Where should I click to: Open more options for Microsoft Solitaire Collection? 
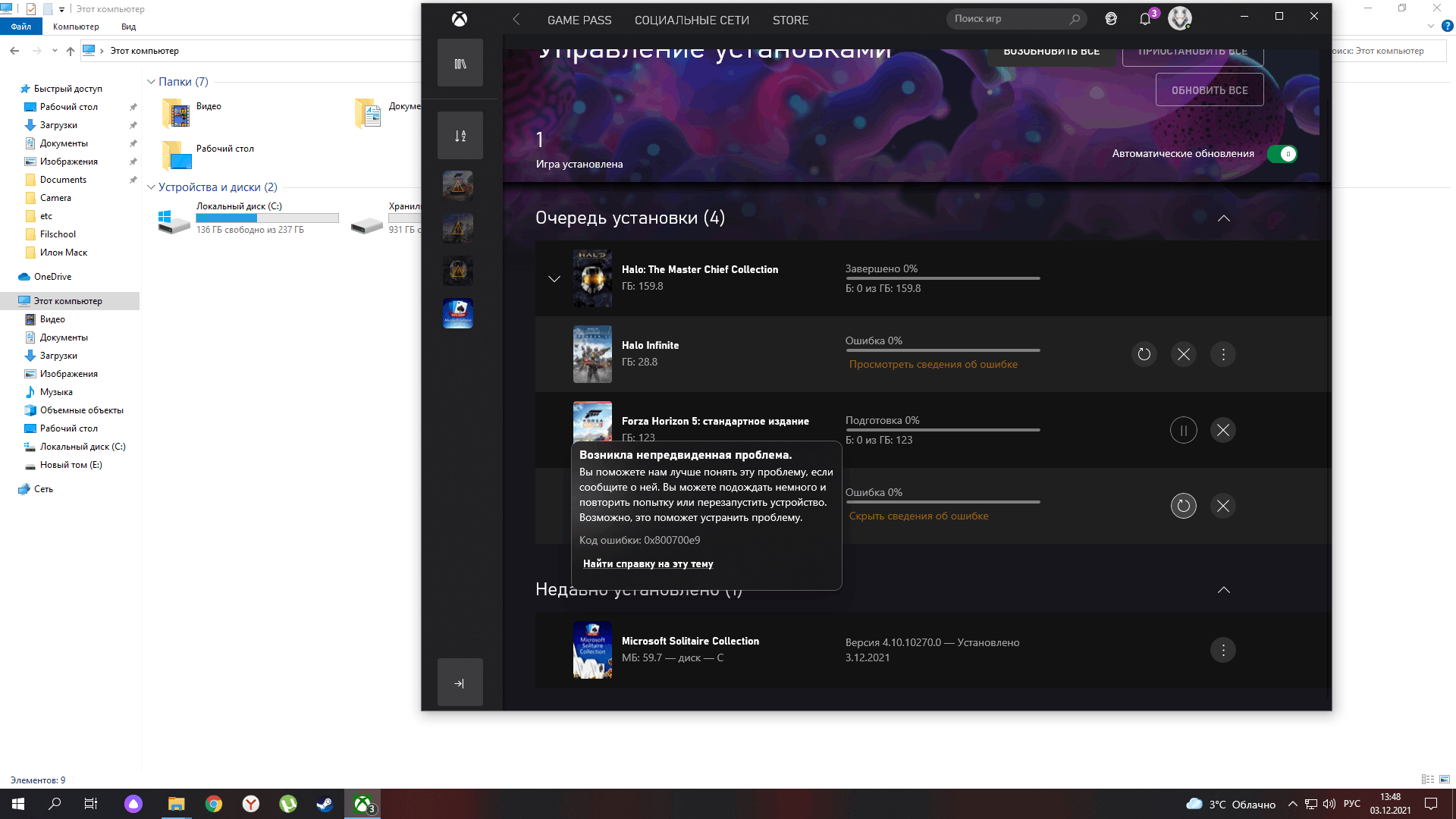click(x=1223, y=650)
